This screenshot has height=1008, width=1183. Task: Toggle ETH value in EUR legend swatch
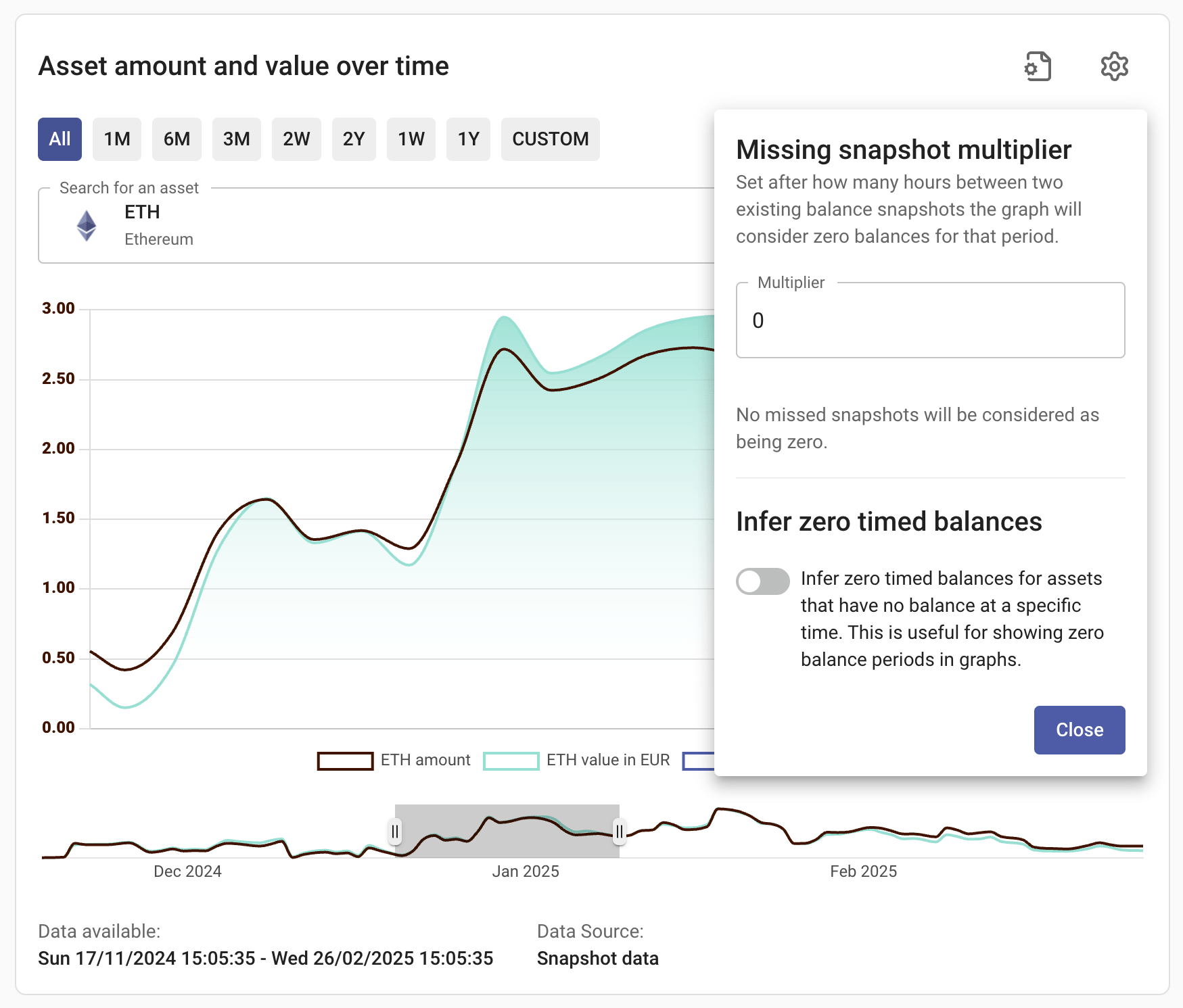(x=511, y=761)
